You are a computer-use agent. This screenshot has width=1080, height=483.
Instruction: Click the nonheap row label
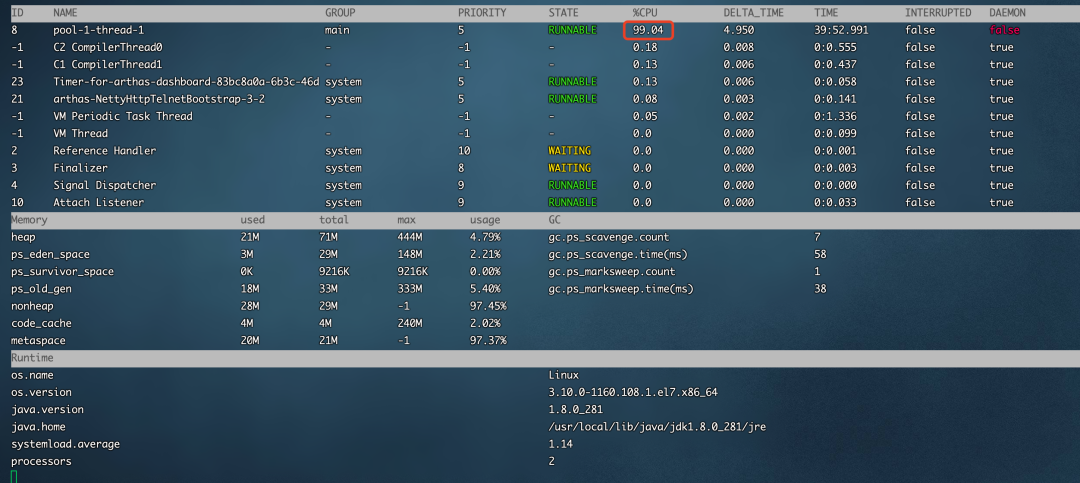pos(32,306)
